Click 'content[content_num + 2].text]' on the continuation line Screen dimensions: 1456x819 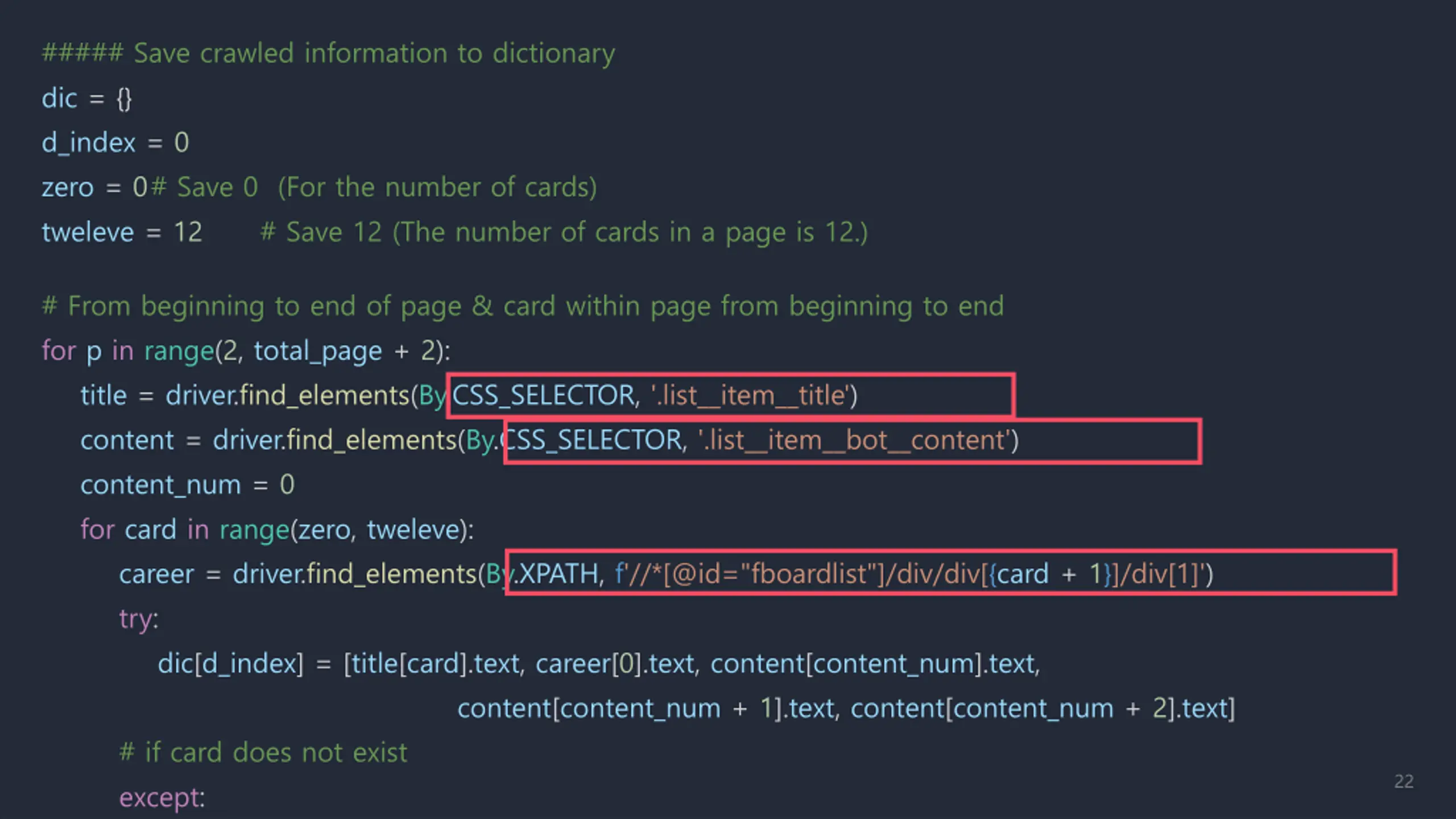click(1043, 709)
